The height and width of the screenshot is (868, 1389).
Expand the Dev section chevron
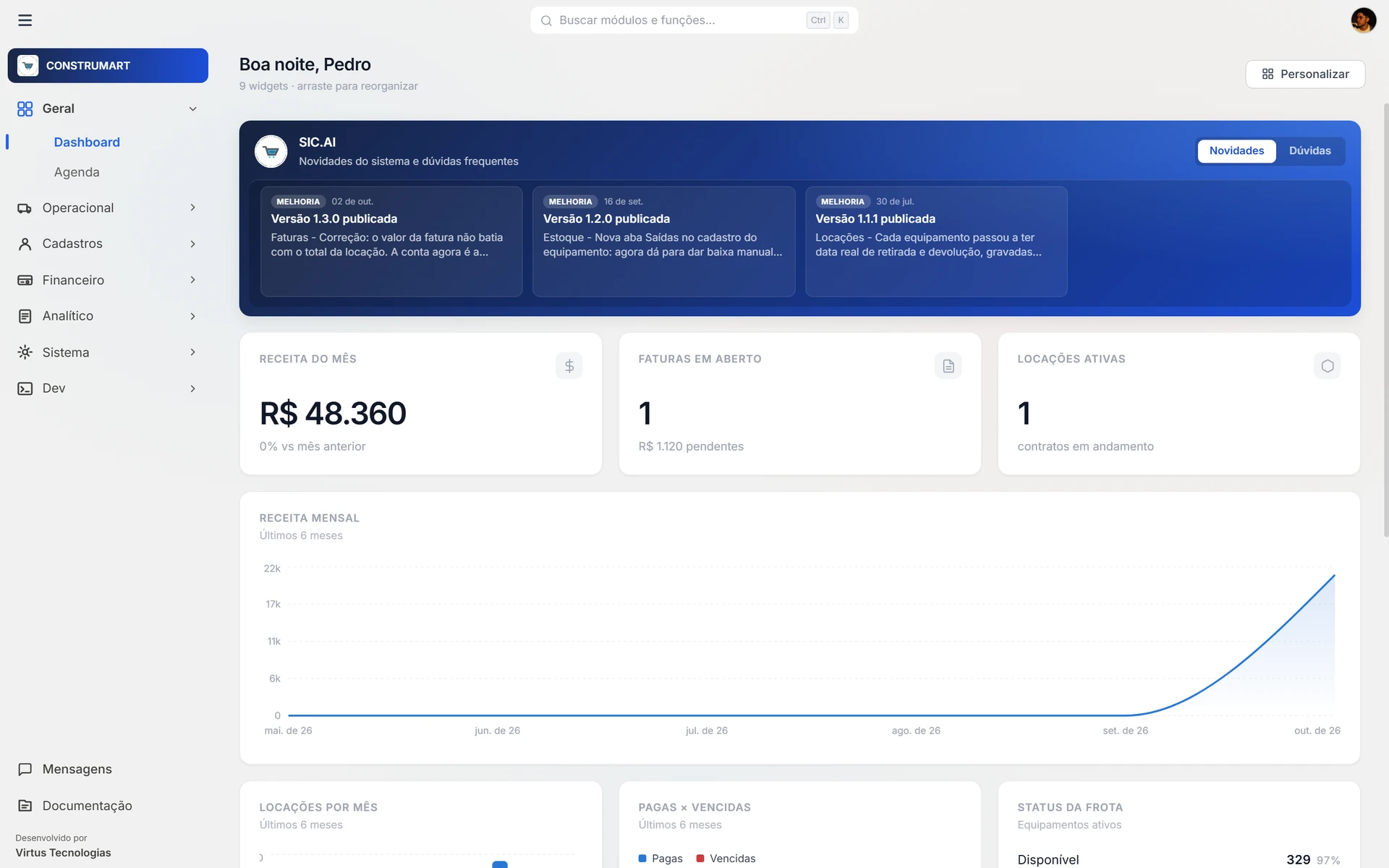click(x=192, y=388)
